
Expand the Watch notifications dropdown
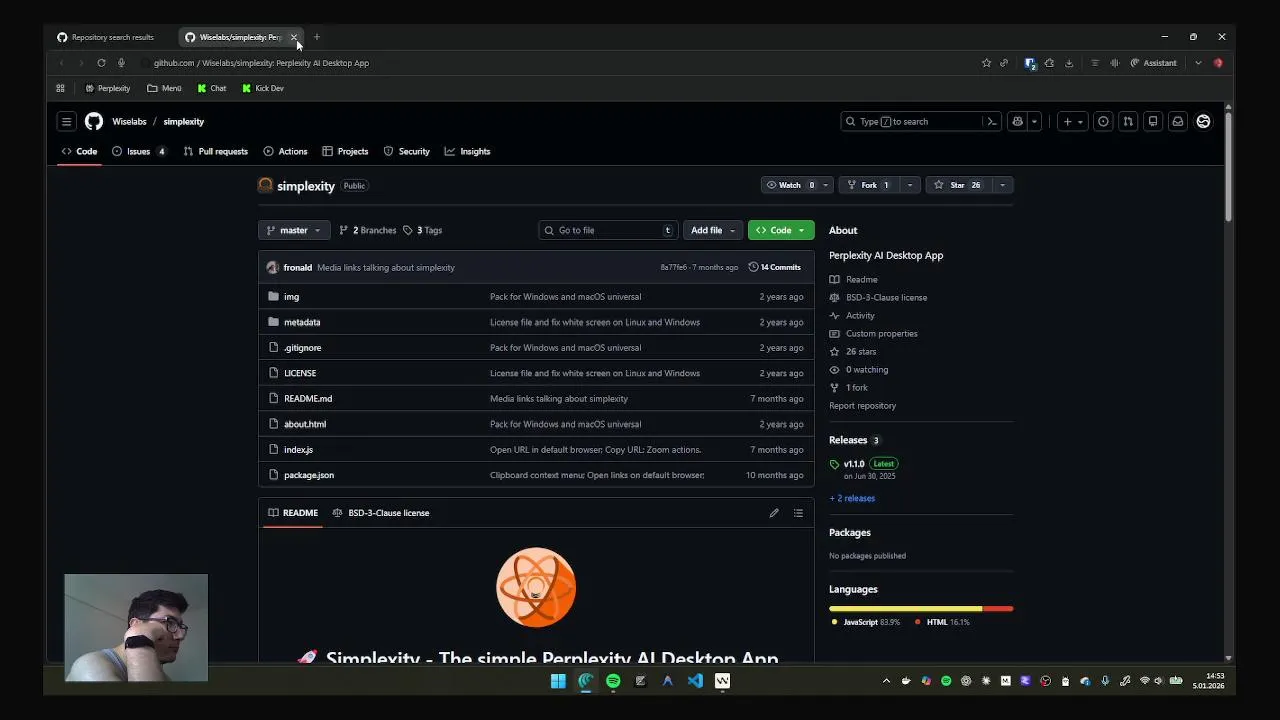tap(825, 185)
